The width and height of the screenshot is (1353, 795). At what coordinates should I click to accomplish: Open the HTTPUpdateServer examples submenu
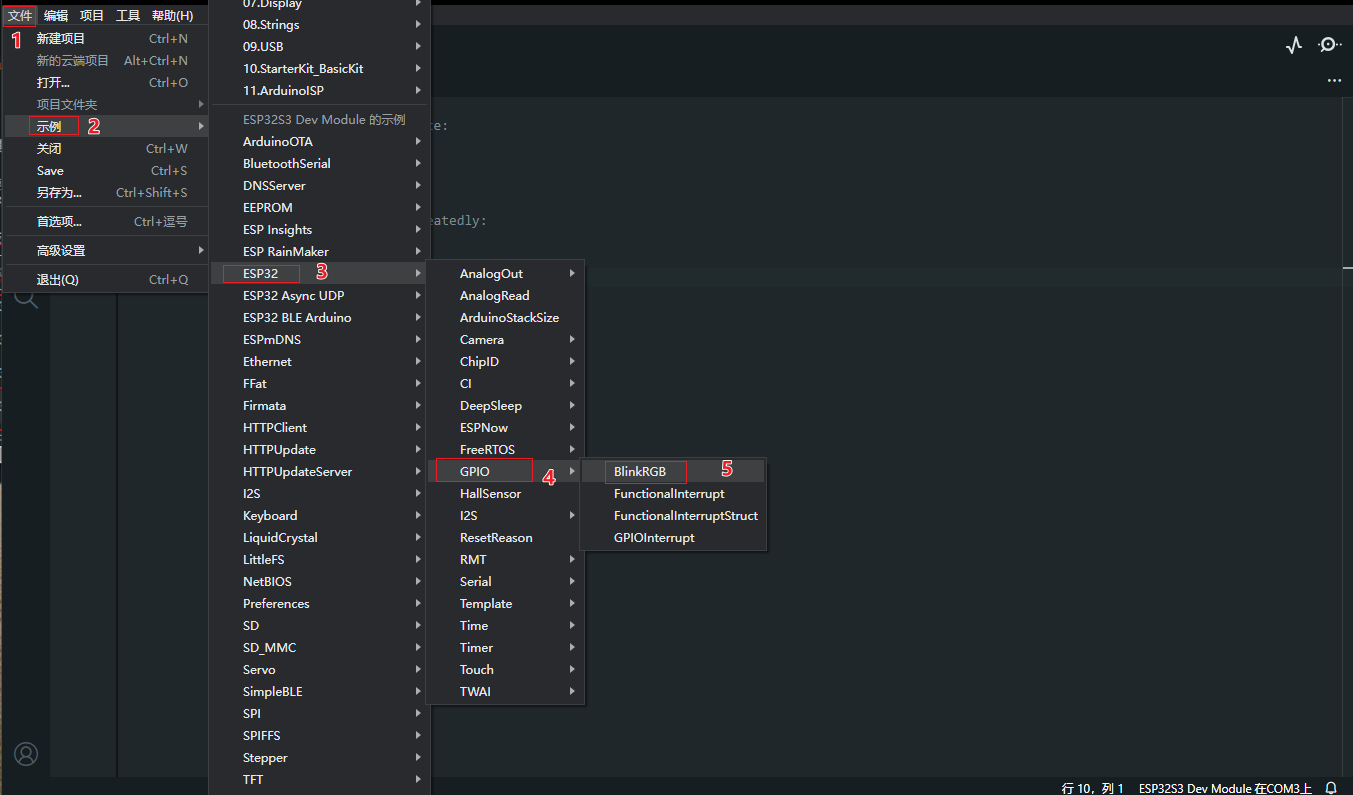pos(319,472)
